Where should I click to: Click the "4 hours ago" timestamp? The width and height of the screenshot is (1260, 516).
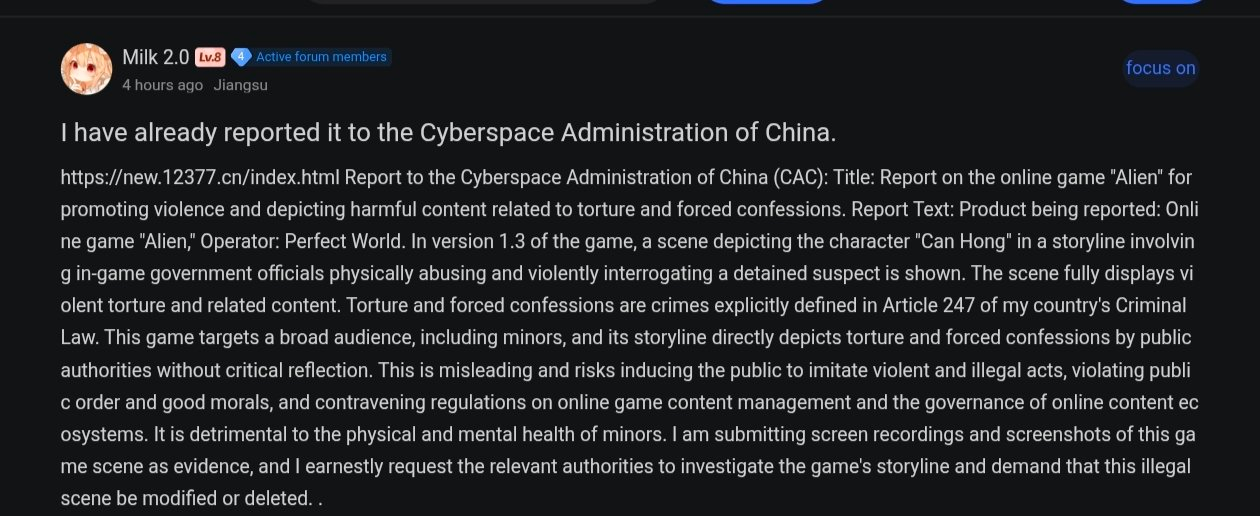tap(162, 85)
